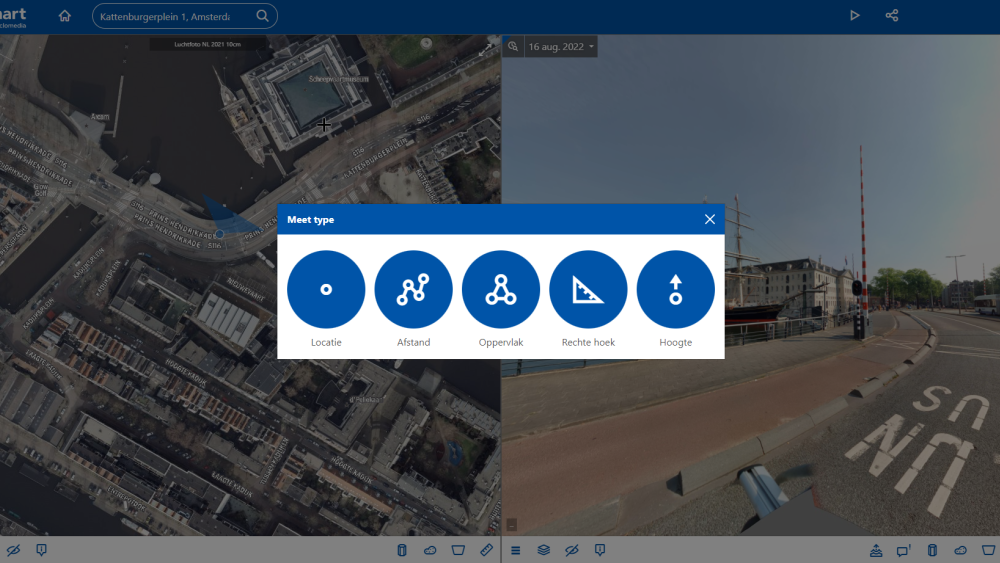This screenshot has height=563, width=1000.
Task: Click the zoom magnifier beside the date
Action: tap(513, 47)
